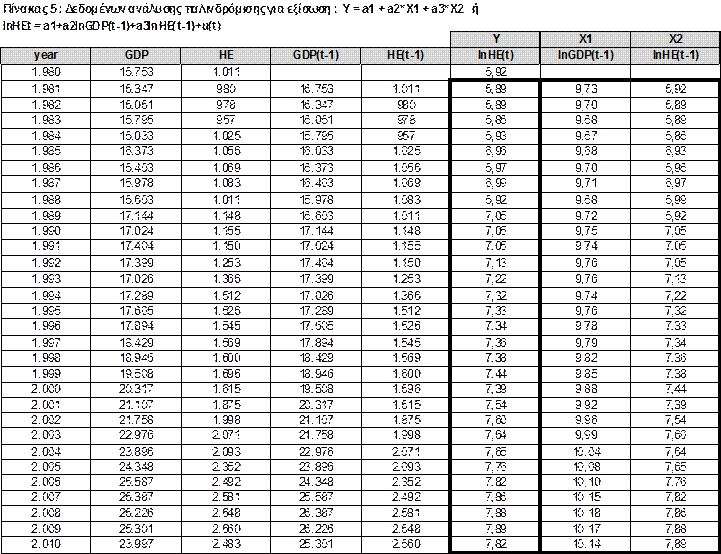Image resolution: width=721 pixels, height=554 pixels.
Task: Select the lnHE(t) value '7,22' in row 1.993
Action: 495,279
